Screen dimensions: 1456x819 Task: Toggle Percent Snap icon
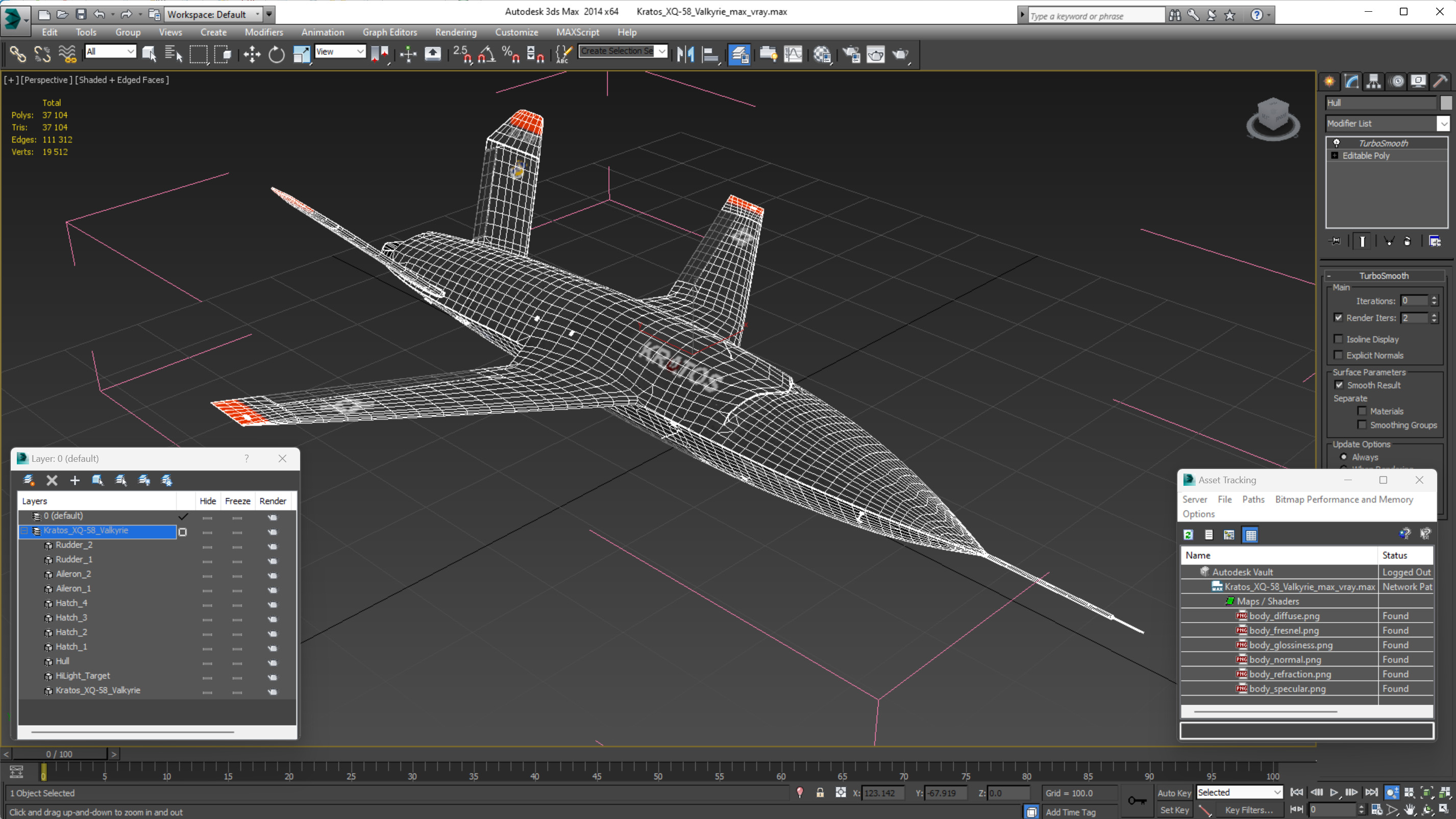pyautogui.click(x=510, y=55)
